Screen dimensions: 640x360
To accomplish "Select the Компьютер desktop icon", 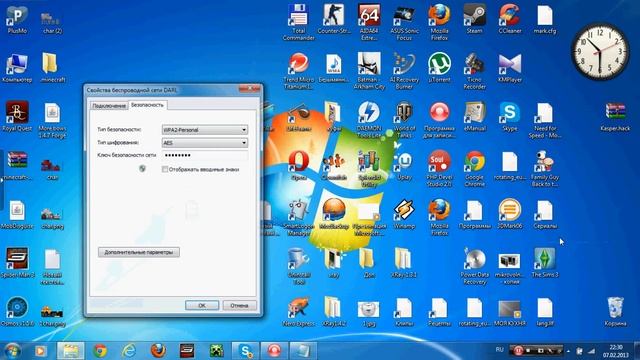I will [17, 68].
